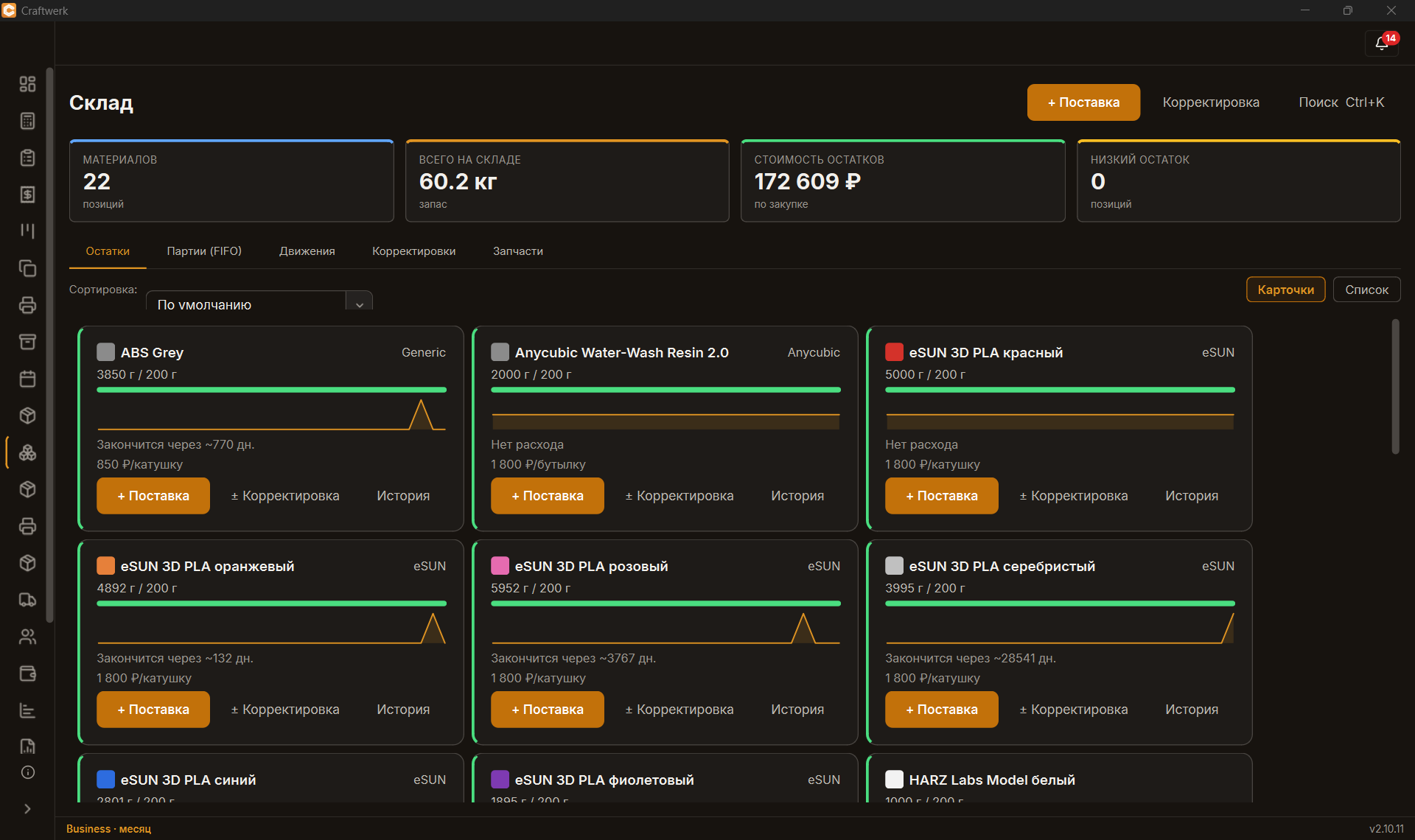
Task: Click the purple swatch of eSUN PLA фиолетовый
Action: click(x=500, y=780)
